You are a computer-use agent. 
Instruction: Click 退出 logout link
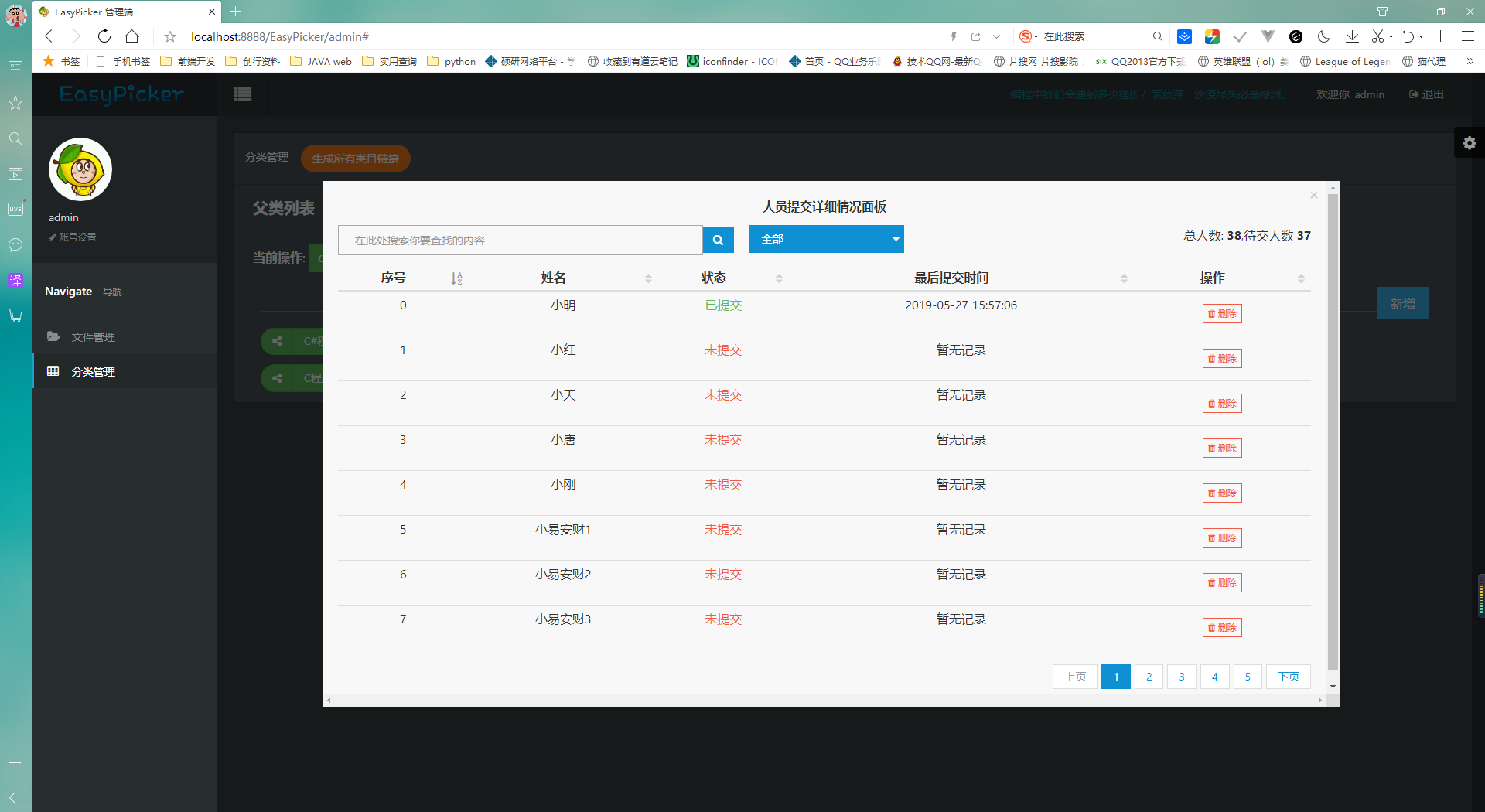pos(1426,94)
